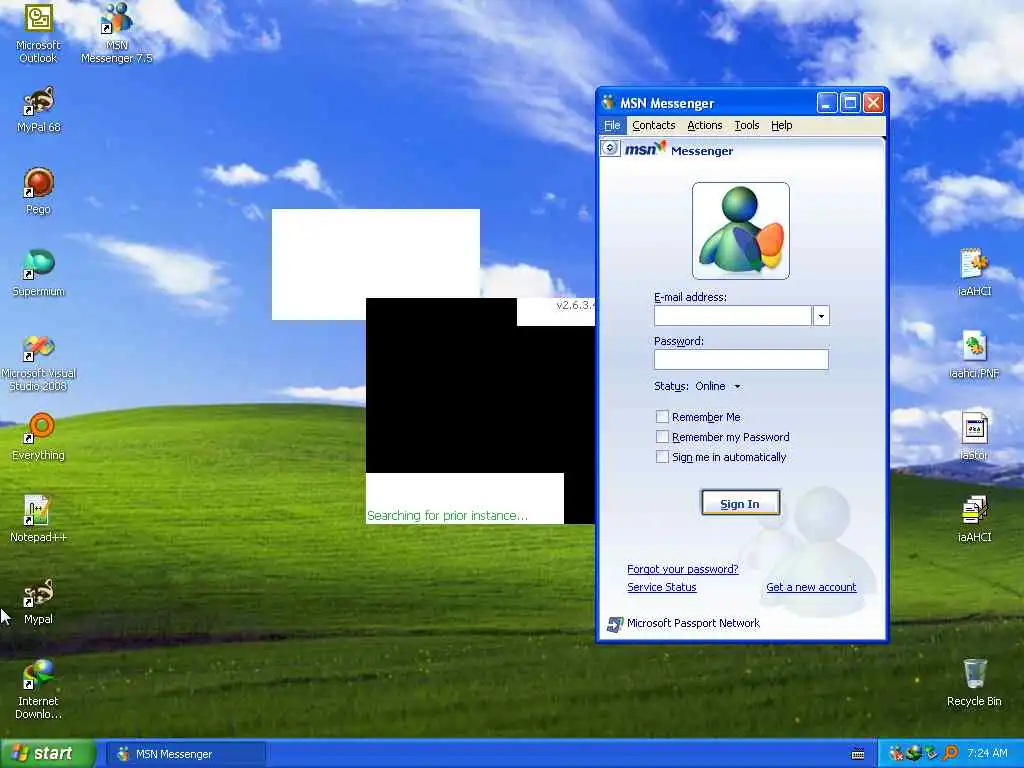
Task: Open the E-mail address dropdown arrow
Action: tap(821, 316)
